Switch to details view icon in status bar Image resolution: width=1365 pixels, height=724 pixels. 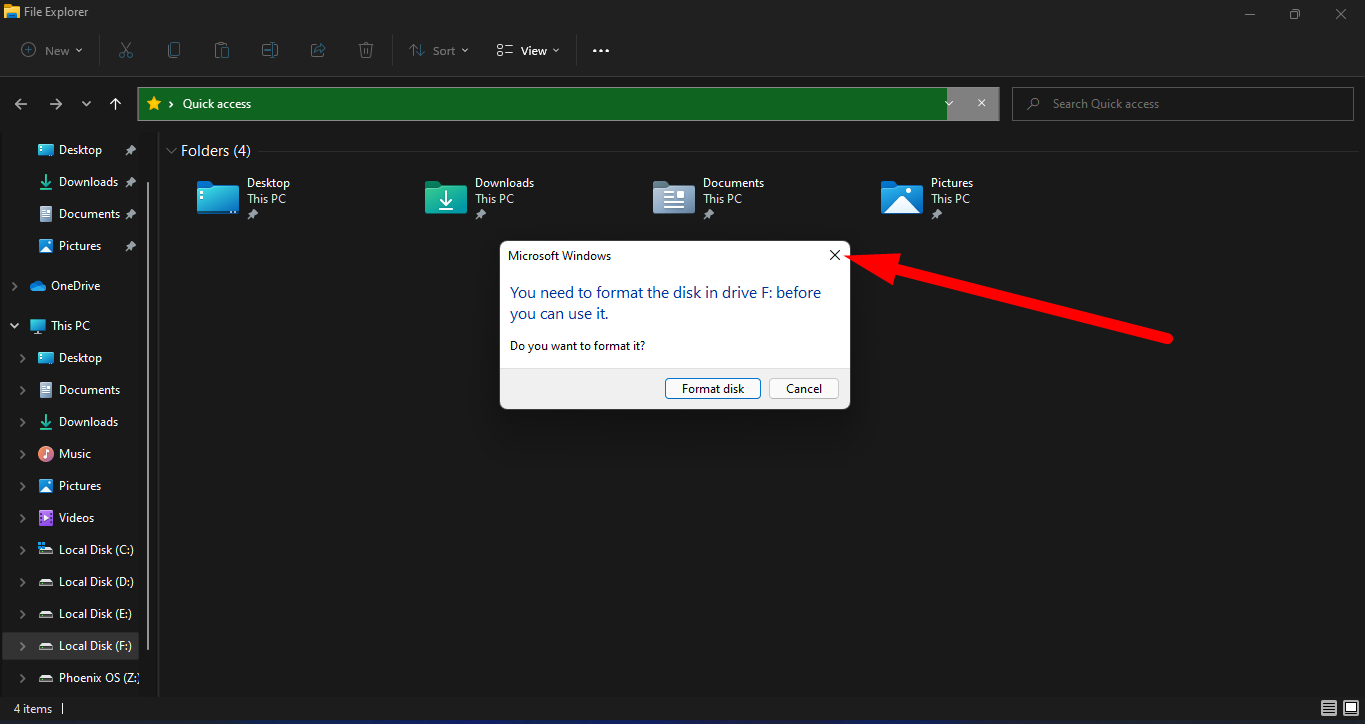click(1329, 709)
